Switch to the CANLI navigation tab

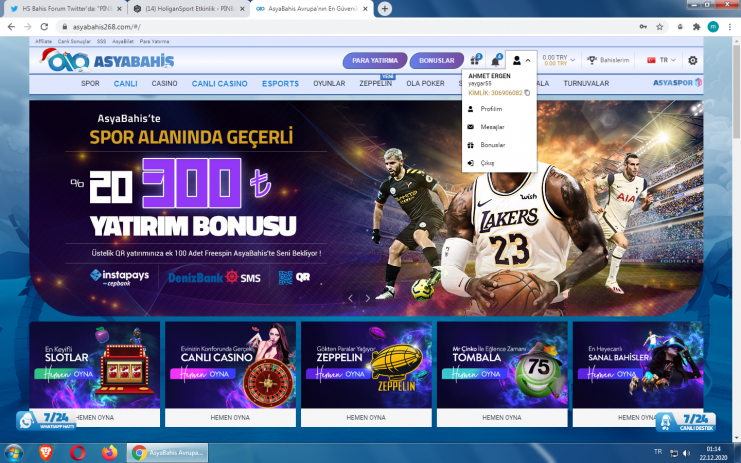pos(125,83)
